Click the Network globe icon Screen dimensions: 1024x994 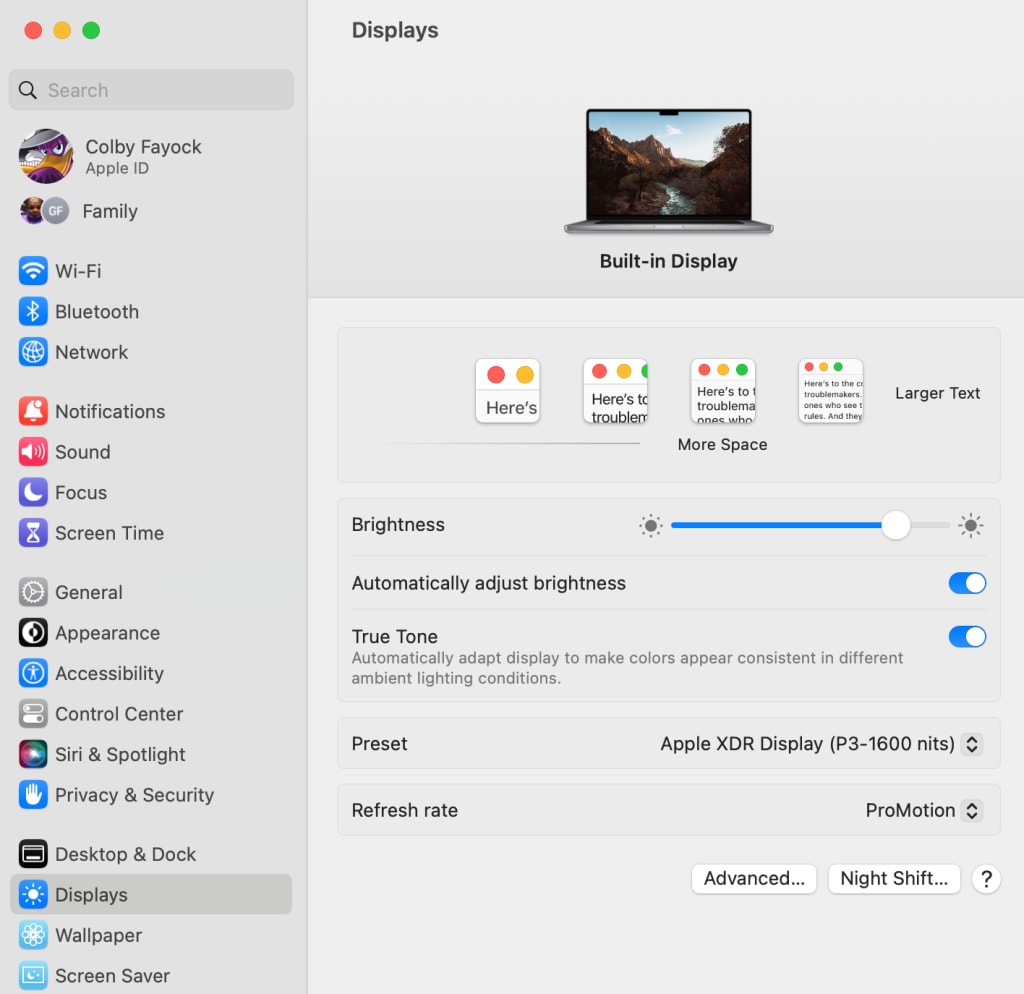(33, 351)
